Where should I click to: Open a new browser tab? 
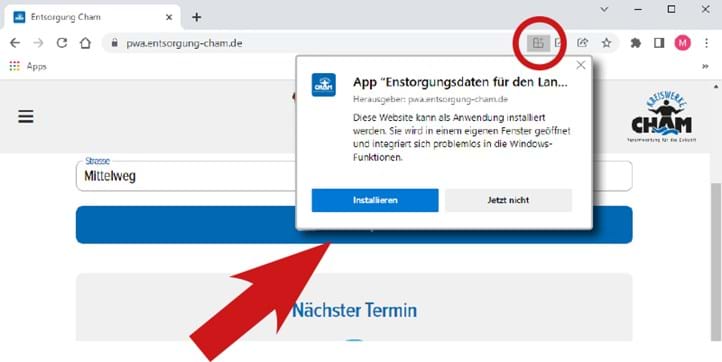point(197,18)
